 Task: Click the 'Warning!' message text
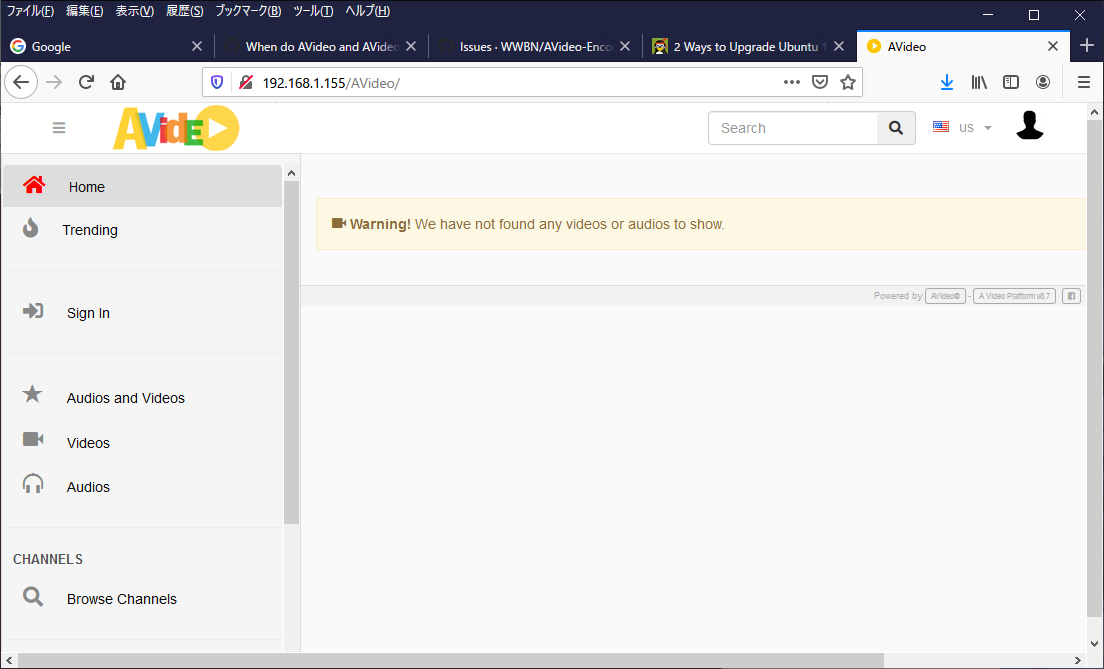click(x=380, y=224)
